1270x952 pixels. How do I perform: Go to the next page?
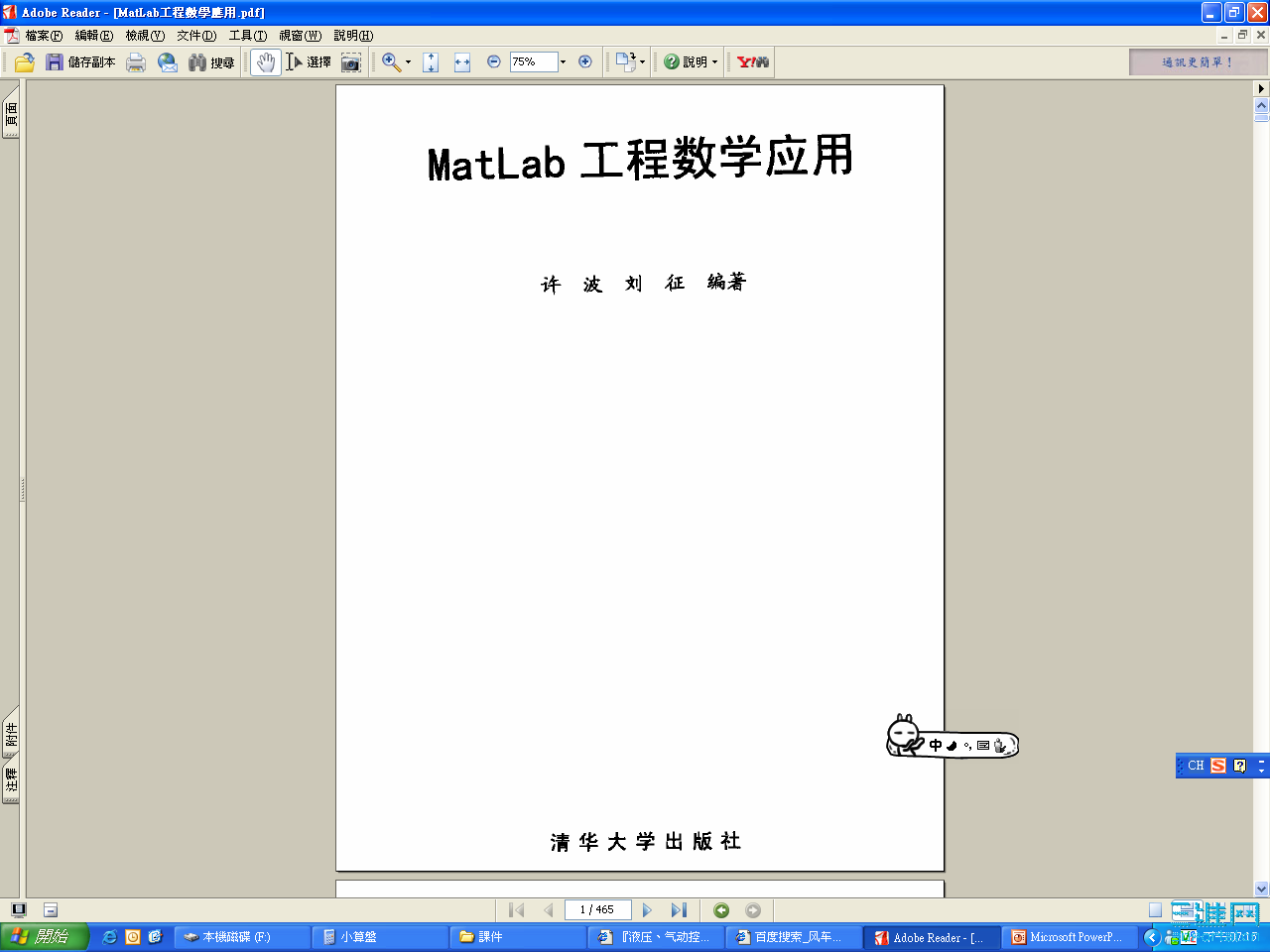(647, 910)
